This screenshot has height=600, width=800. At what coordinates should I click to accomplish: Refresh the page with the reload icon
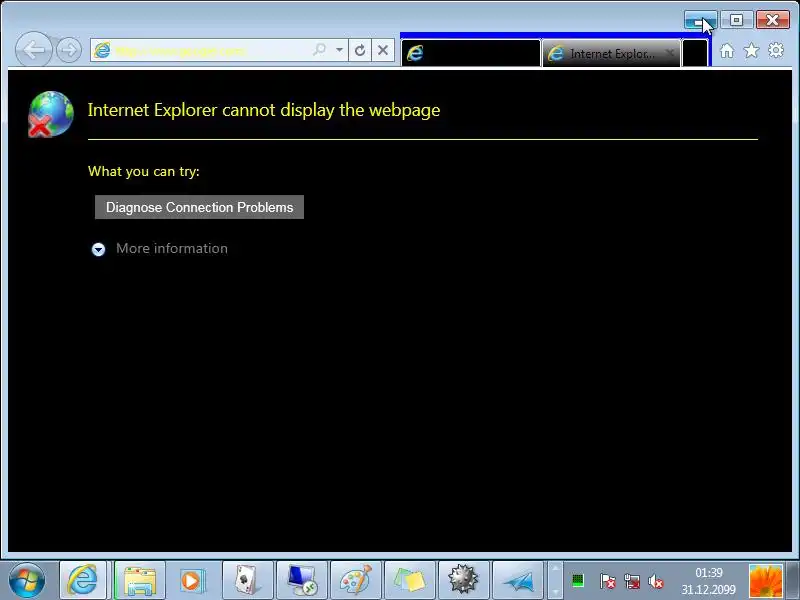360,49
